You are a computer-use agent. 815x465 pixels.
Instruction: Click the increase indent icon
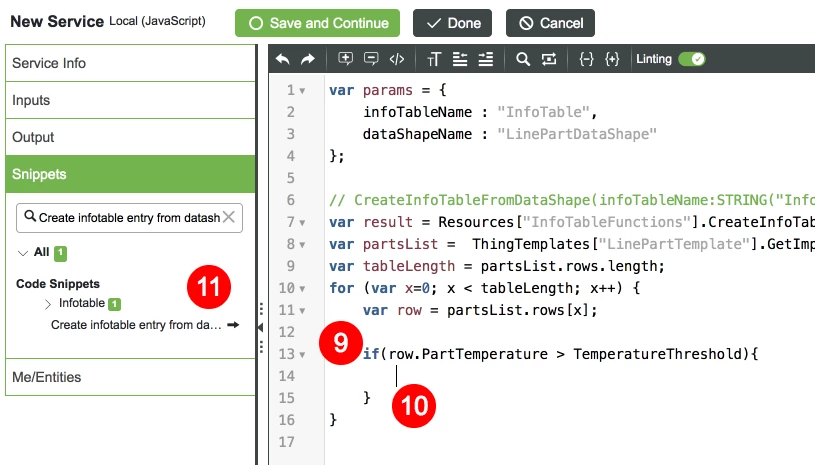coord(486,59)
